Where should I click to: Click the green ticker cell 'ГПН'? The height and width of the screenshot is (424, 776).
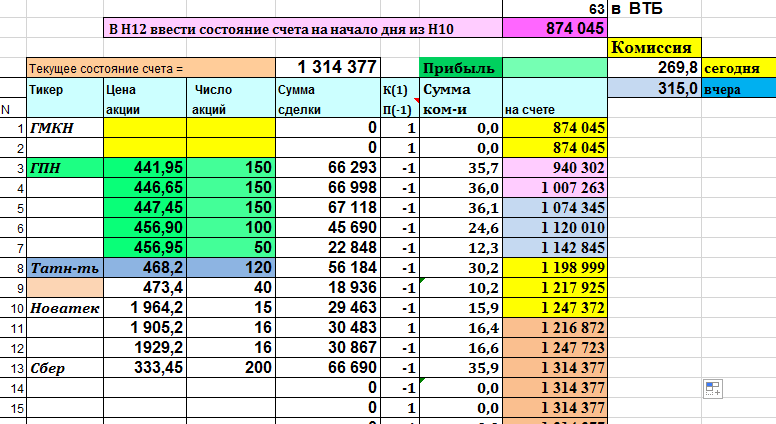(65, 168)
